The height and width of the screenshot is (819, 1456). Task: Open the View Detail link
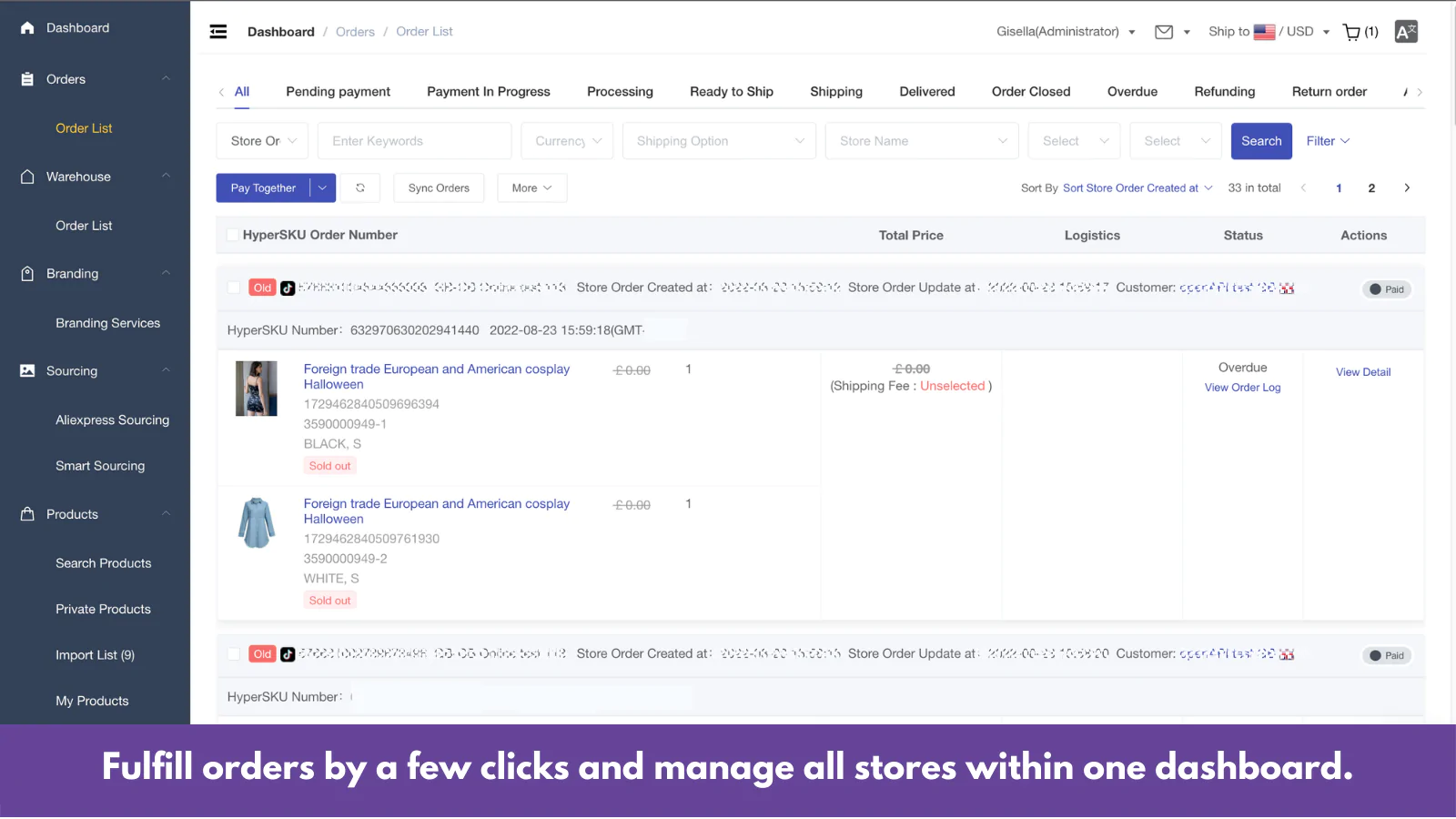coord(1363,372)
